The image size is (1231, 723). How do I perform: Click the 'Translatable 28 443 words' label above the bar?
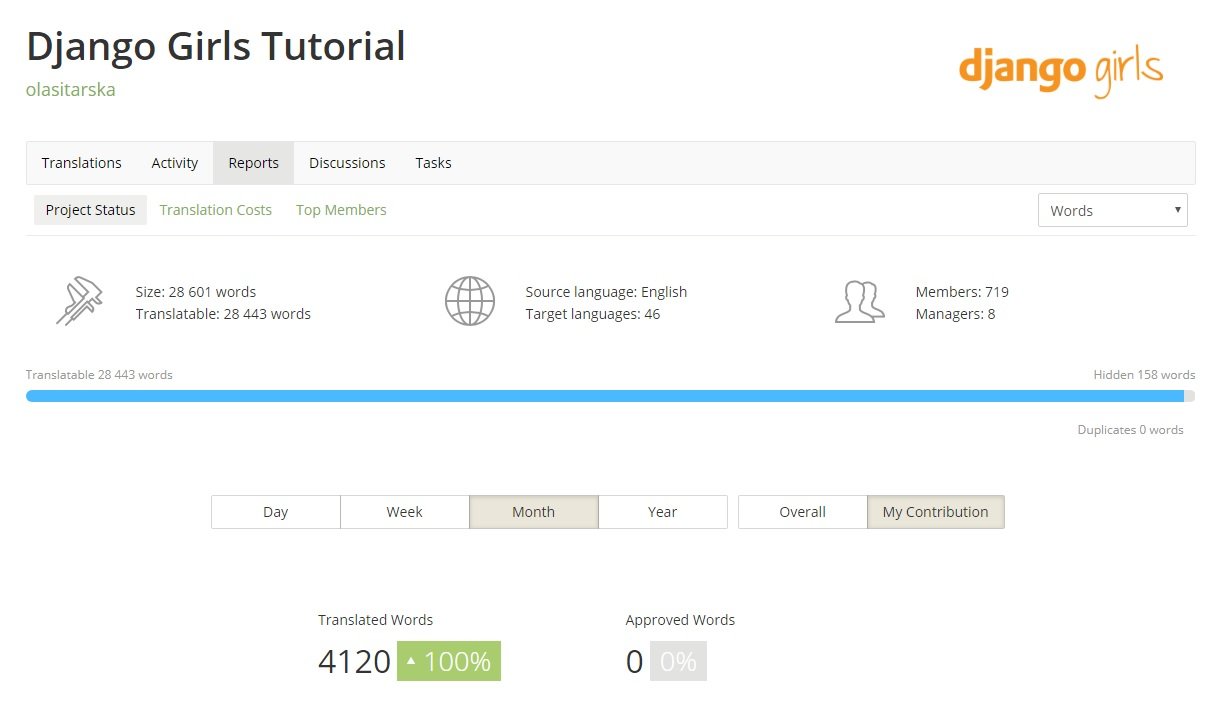[x=99, y=375]
